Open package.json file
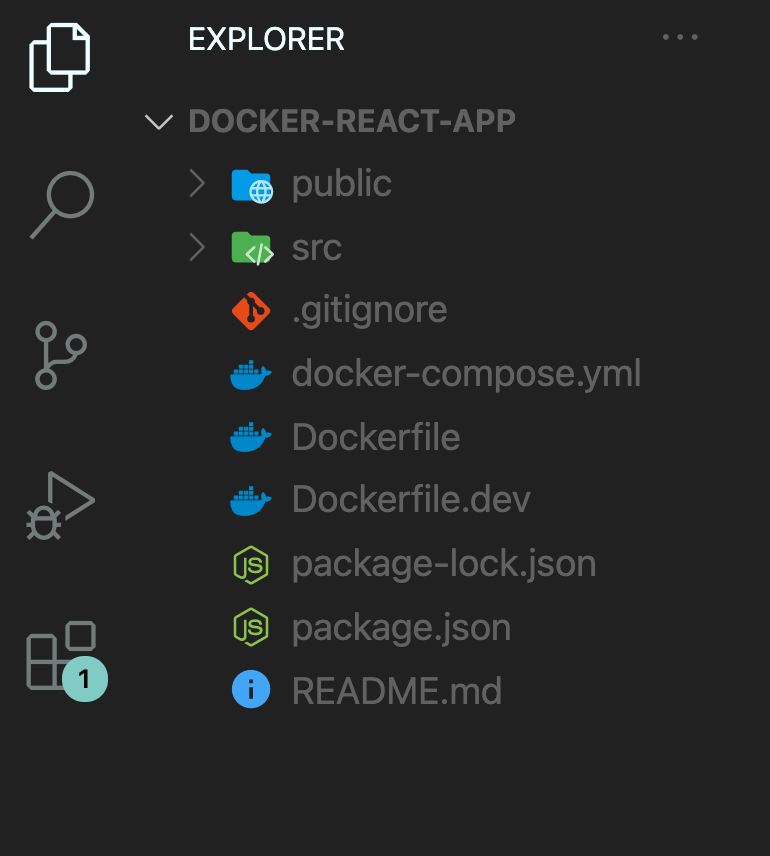 pos(401,628)
